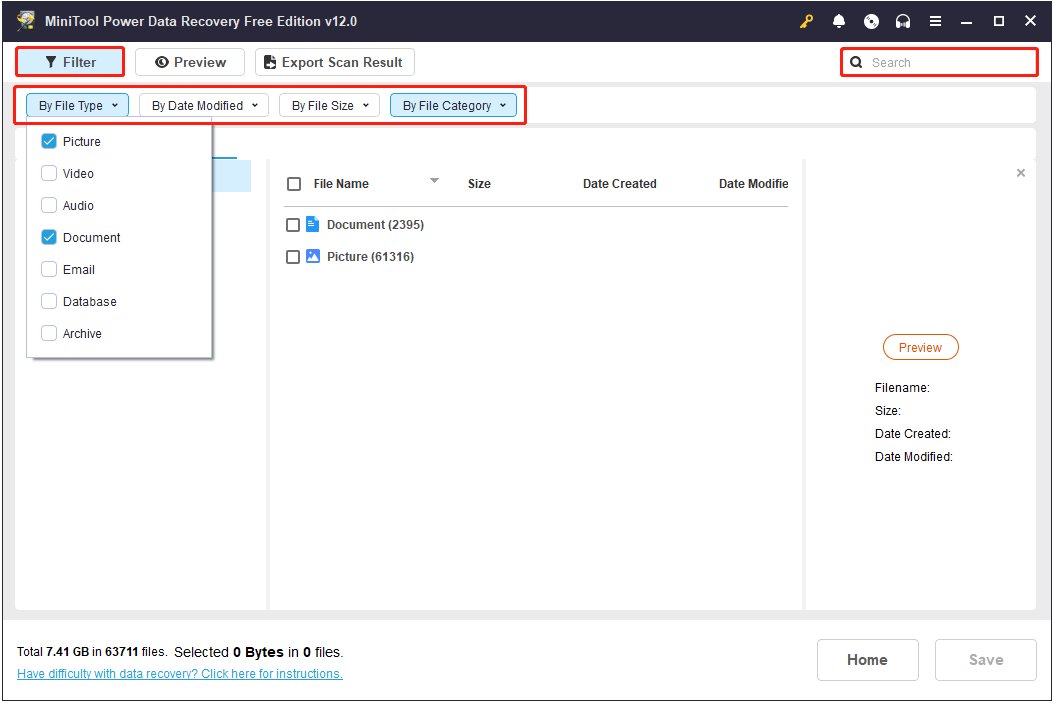
Task: Open the hamburger menu in title bar
Action: (x=935, y=21)
